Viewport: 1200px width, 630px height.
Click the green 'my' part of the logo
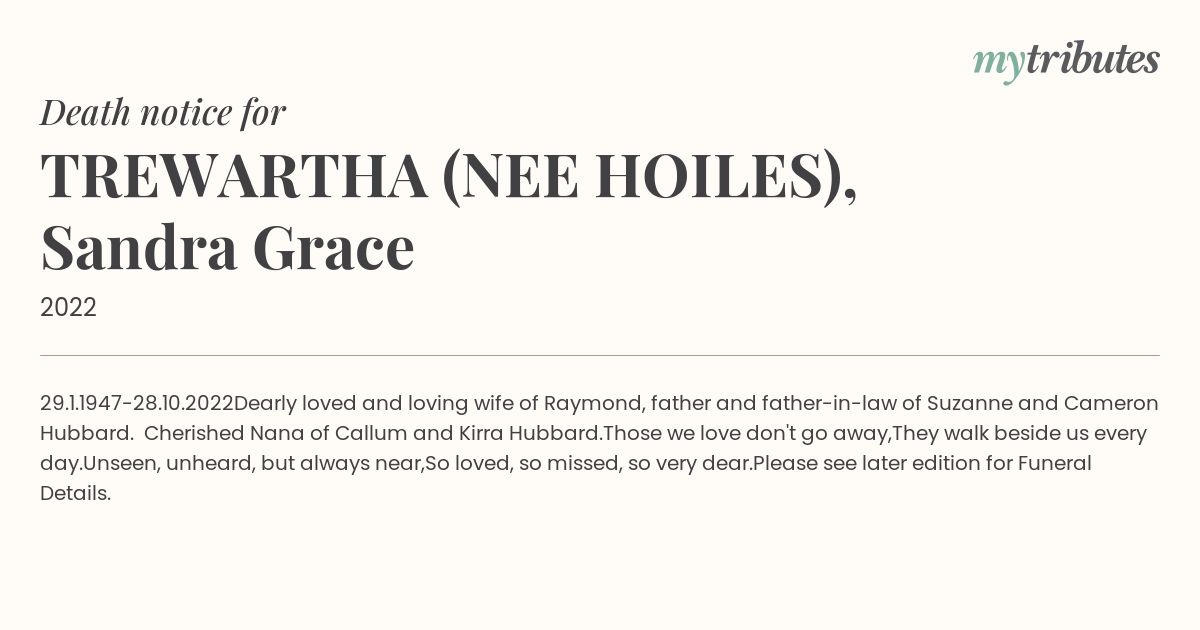point(998,65)
